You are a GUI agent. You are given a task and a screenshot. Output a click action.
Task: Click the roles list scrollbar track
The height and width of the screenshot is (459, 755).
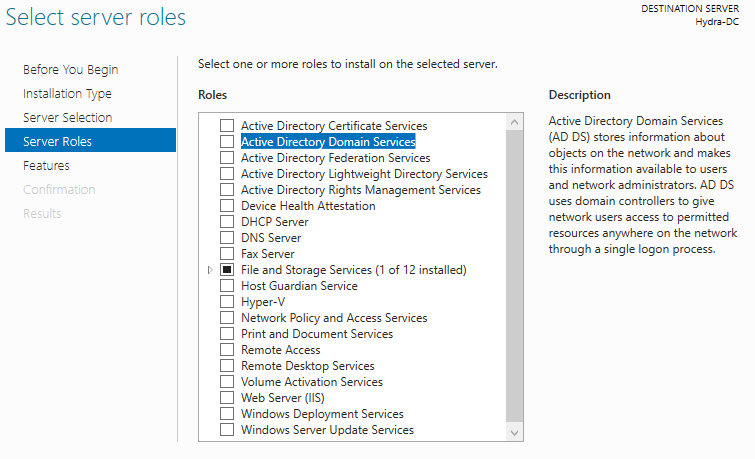[x=514, y=277]
